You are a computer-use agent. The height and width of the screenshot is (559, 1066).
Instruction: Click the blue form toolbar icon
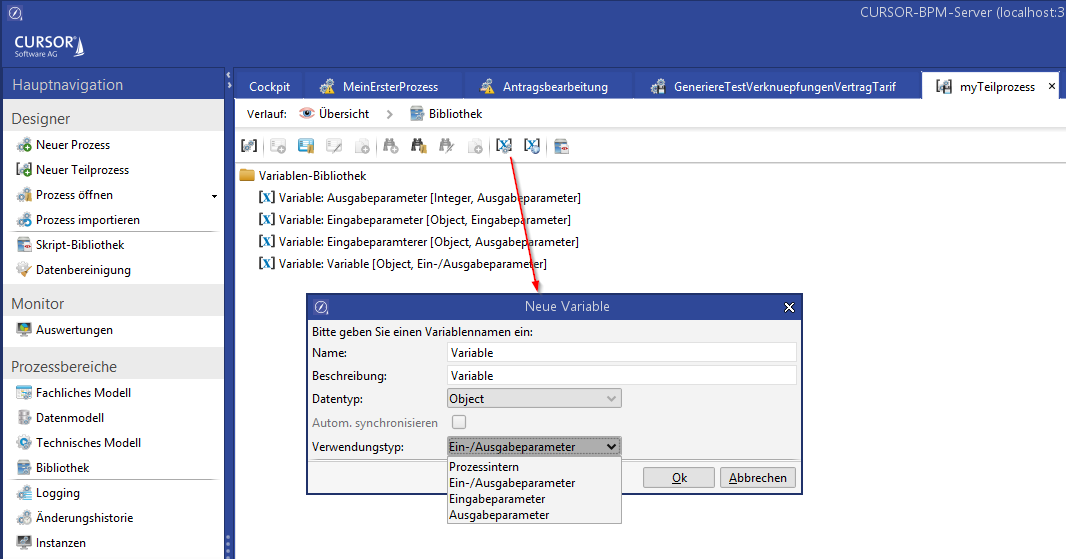[306, 146]
